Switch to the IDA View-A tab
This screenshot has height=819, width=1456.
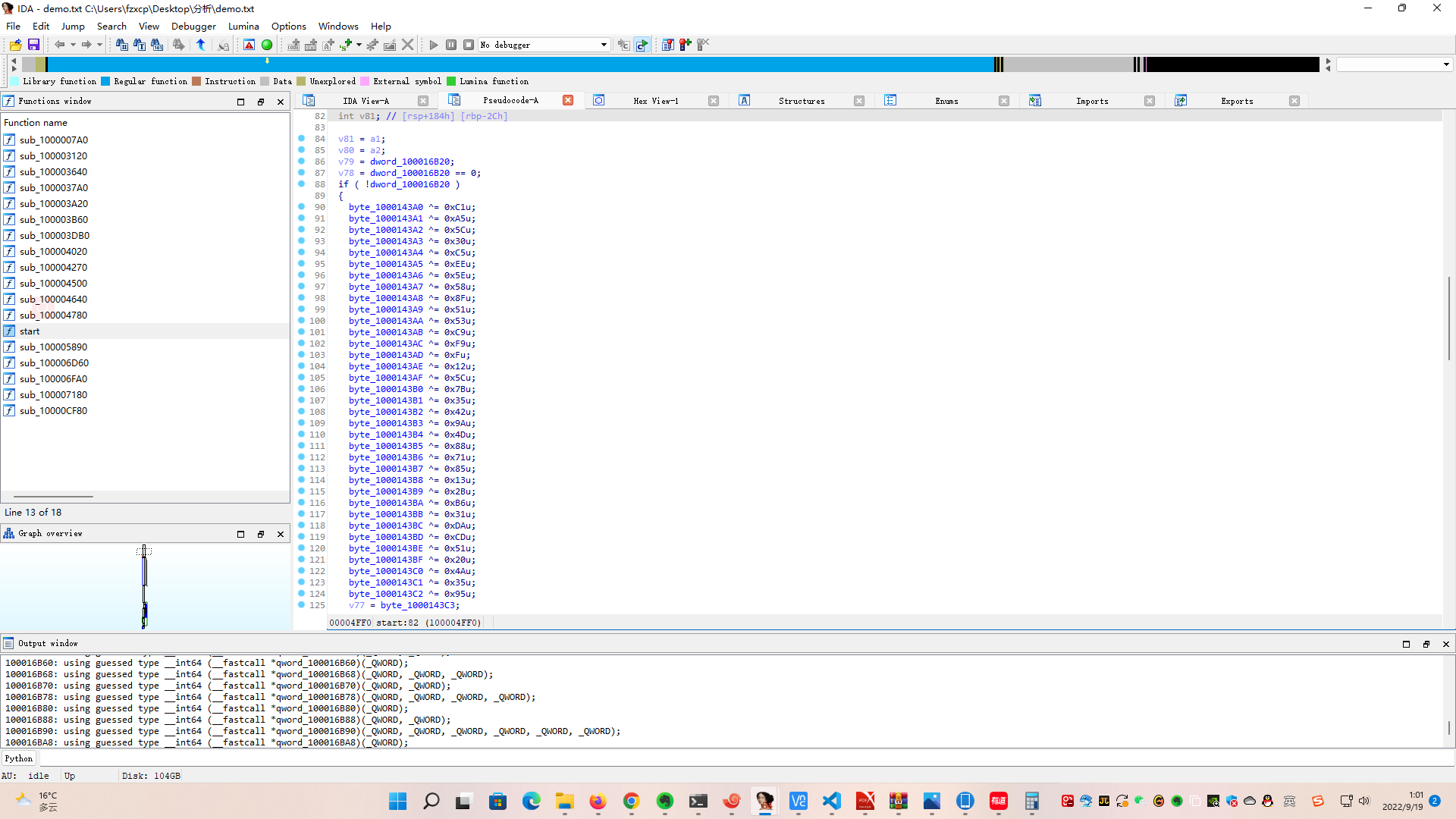point(366,101)
